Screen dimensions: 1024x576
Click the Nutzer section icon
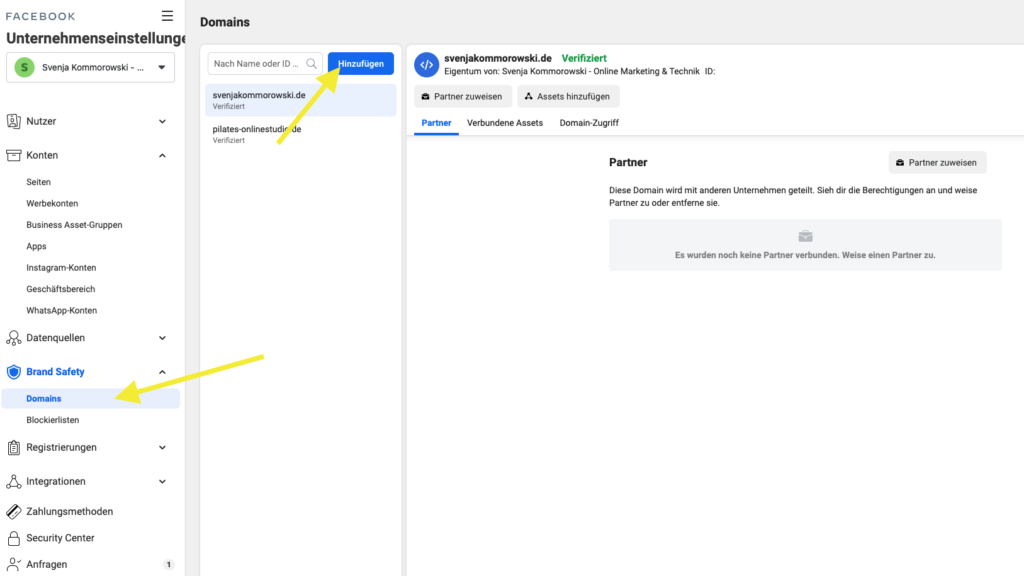13,121
